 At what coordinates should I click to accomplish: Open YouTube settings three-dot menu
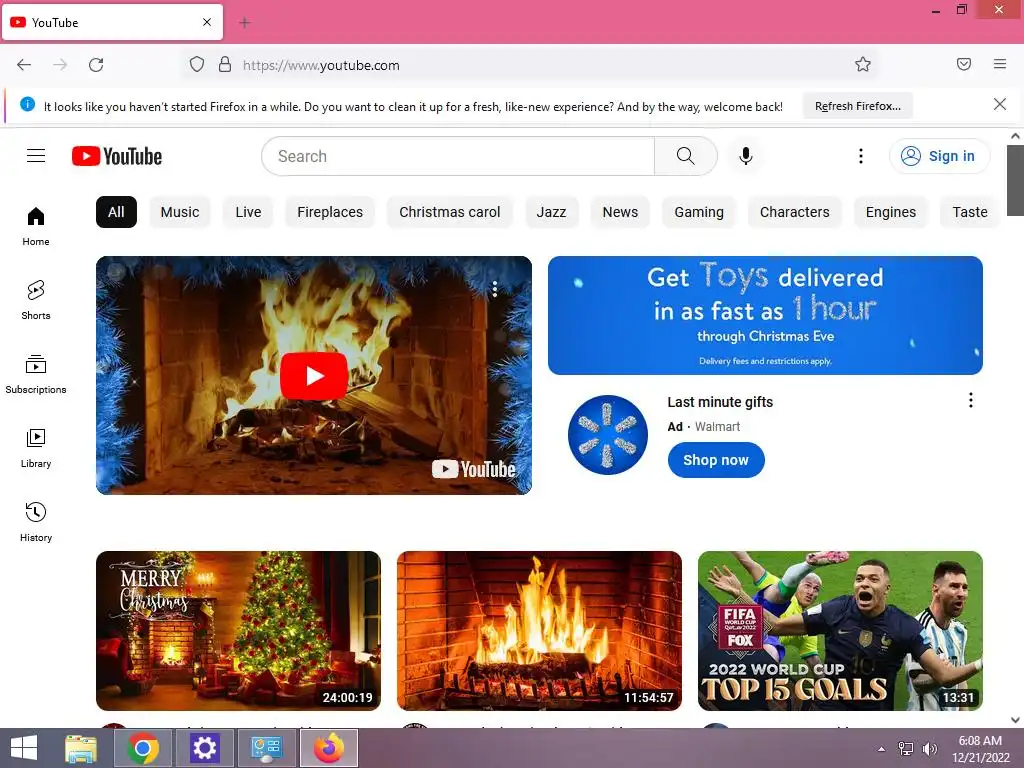[x=861, y=156]
